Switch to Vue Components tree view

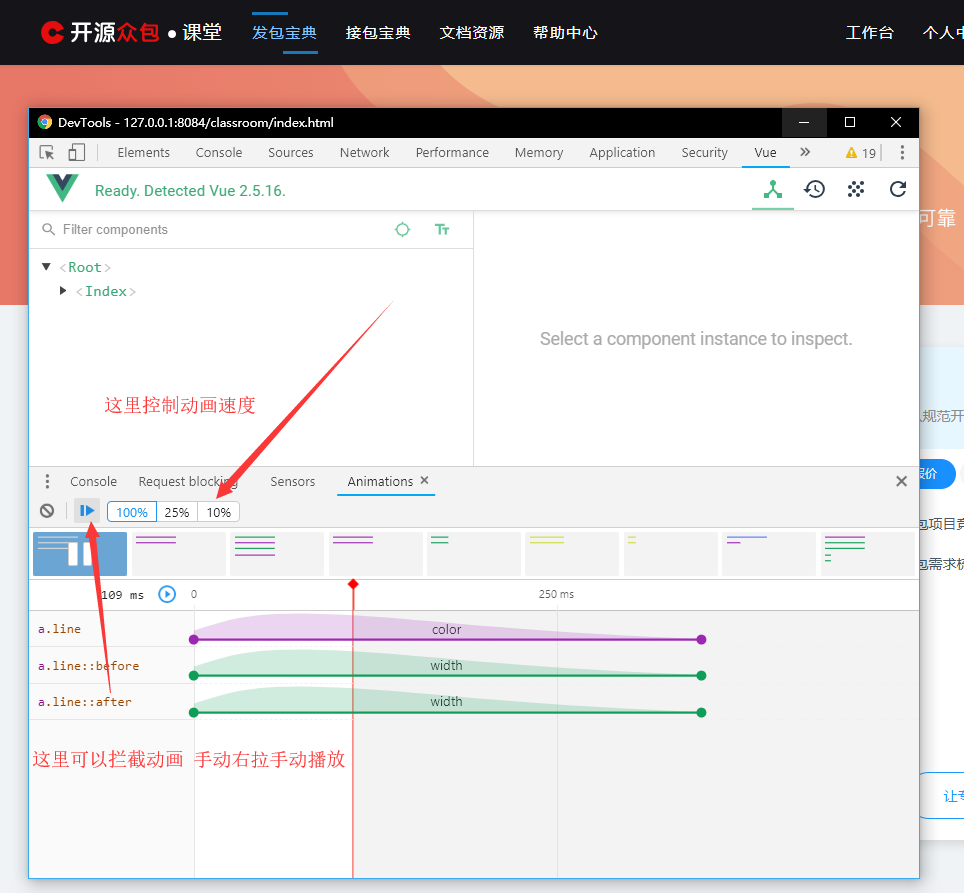coord(773,189)
